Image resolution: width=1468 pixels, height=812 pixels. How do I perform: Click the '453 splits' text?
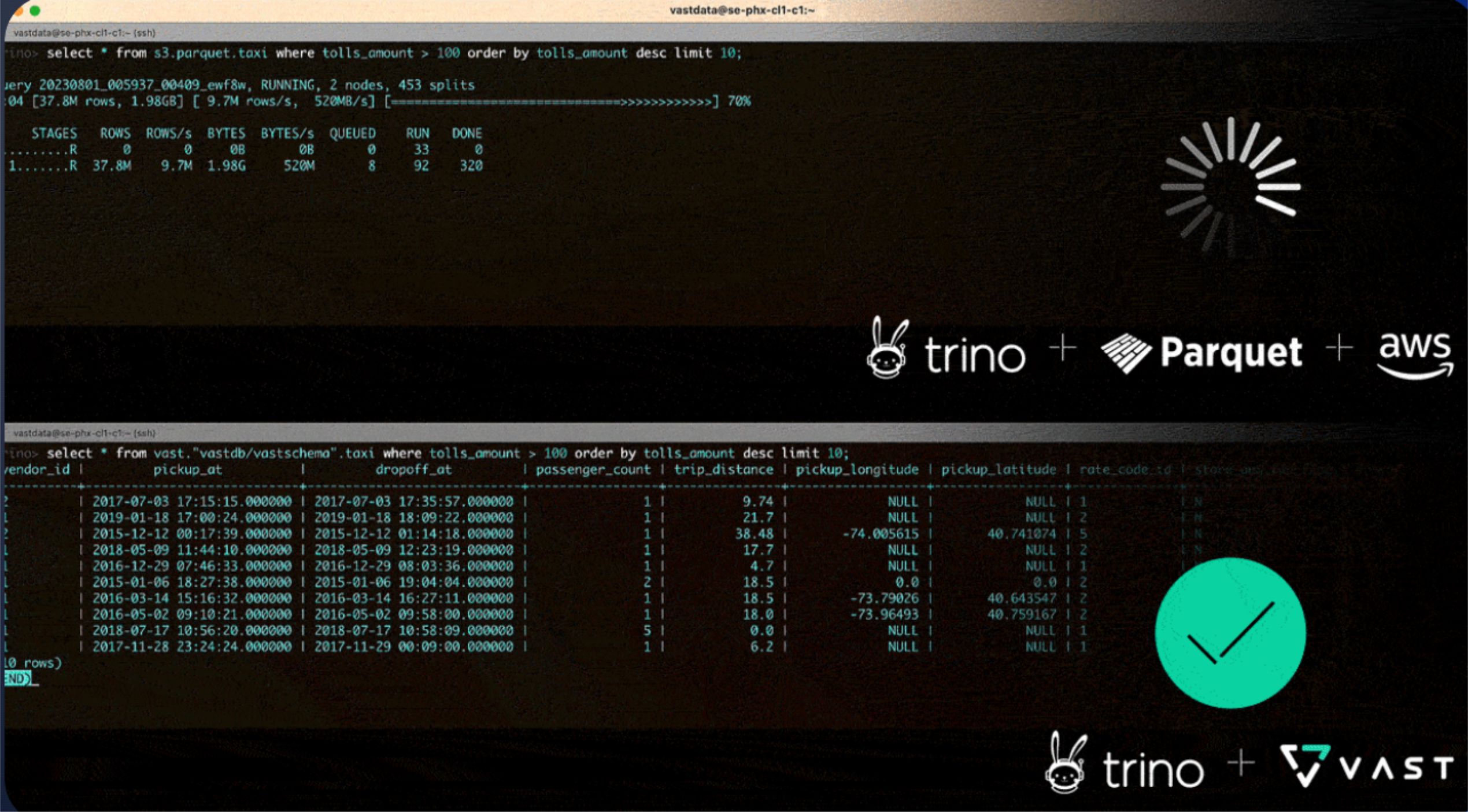(x=437, y=85)
